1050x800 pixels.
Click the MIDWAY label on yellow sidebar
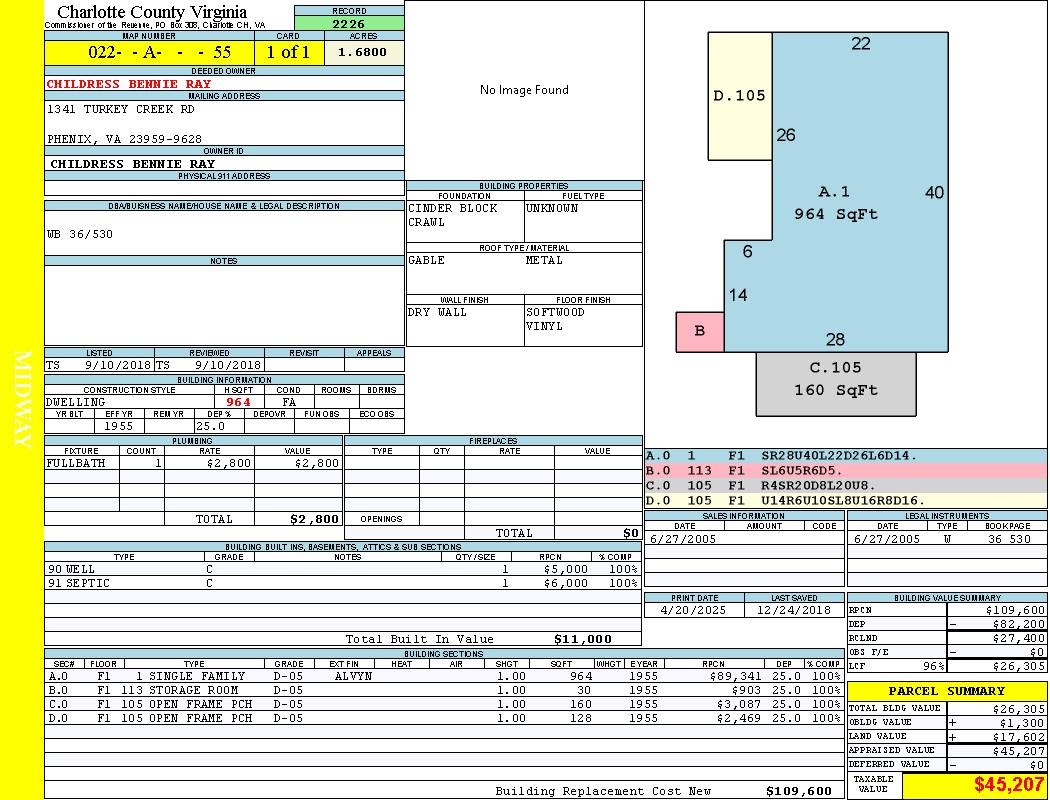22,400
